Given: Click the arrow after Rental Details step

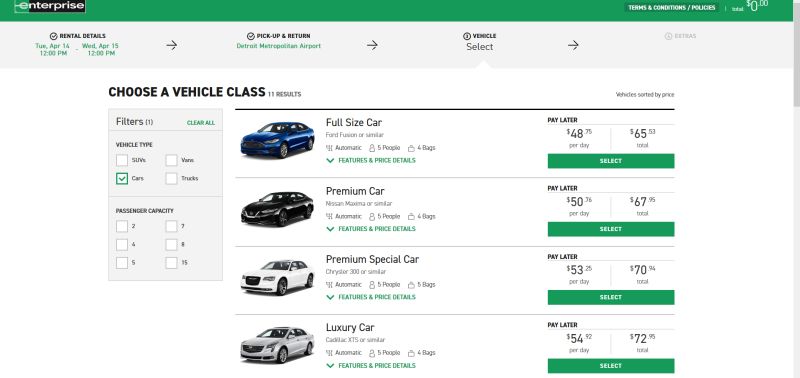Looking at the screenshot, I should click(x=171, y=45).
